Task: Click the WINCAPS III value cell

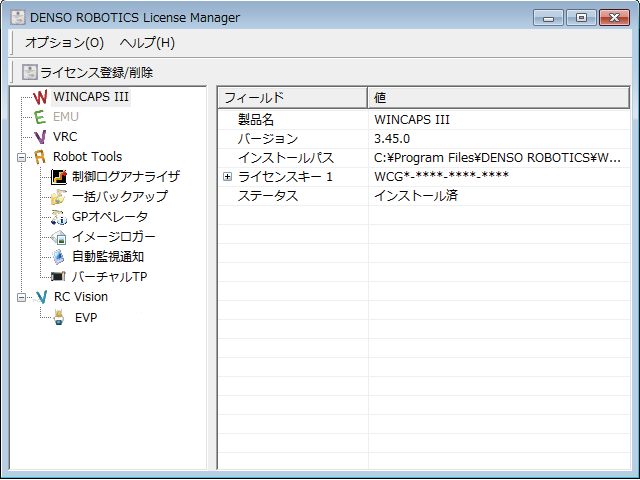Action: point(499,120)
